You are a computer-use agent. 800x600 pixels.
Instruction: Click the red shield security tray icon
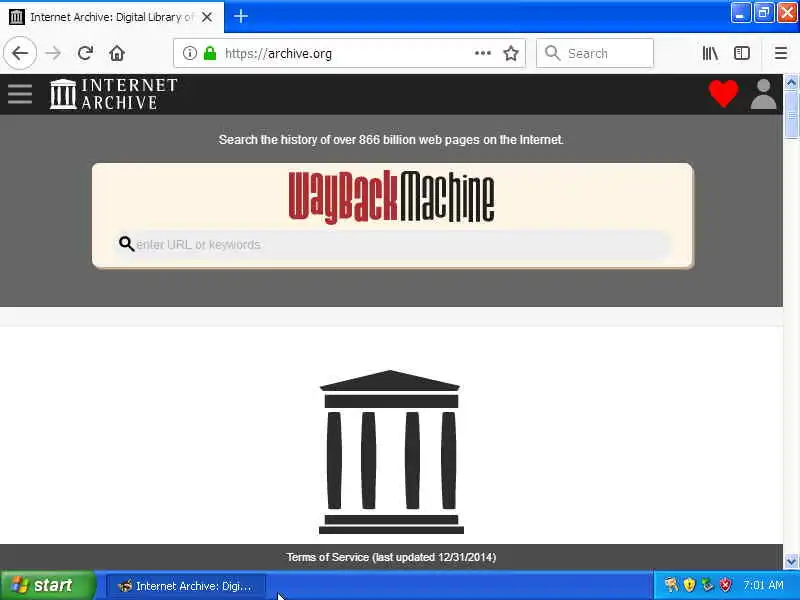click(725, 585)
